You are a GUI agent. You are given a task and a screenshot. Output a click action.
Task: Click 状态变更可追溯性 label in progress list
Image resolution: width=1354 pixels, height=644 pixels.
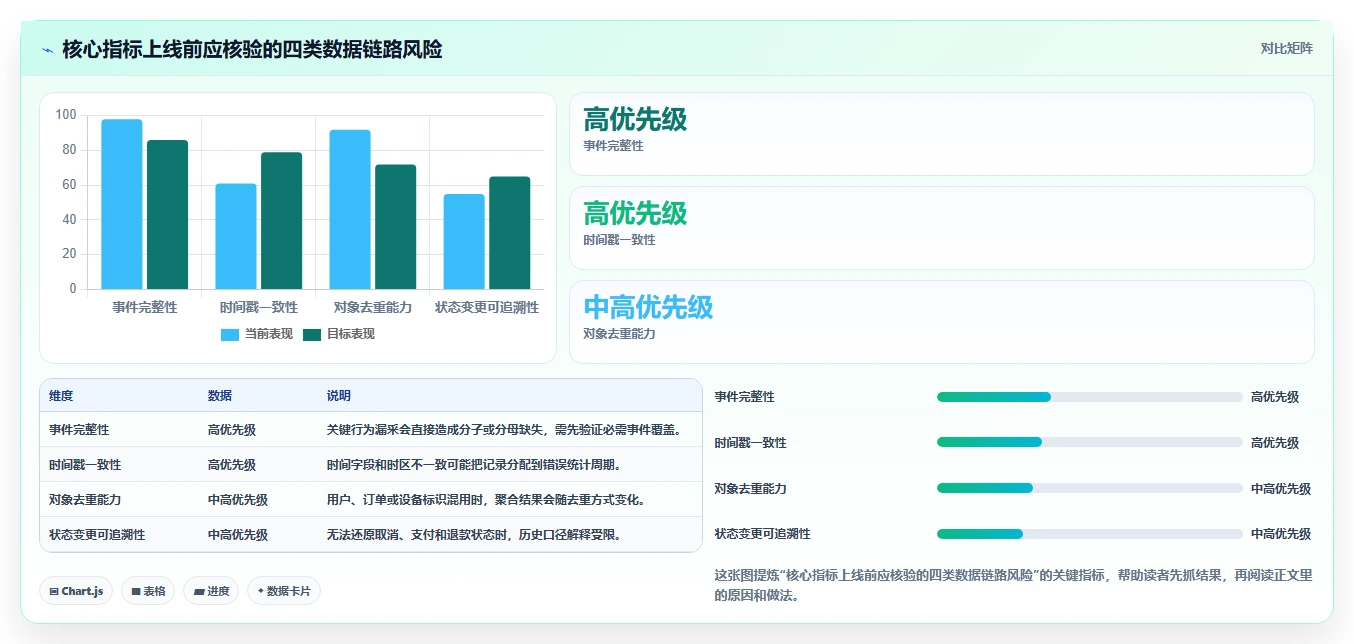click(x=763, y=534)
